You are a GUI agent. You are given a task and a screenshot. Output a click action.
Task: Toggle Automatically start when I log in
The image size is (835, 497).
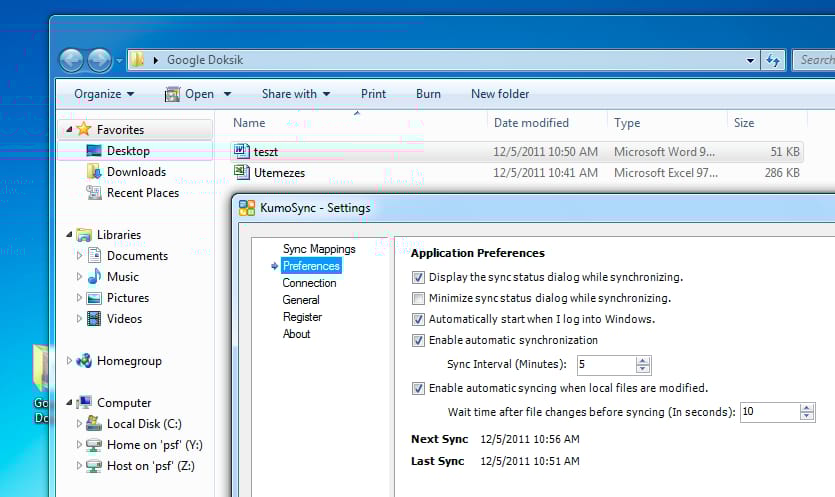coord(418,320)
